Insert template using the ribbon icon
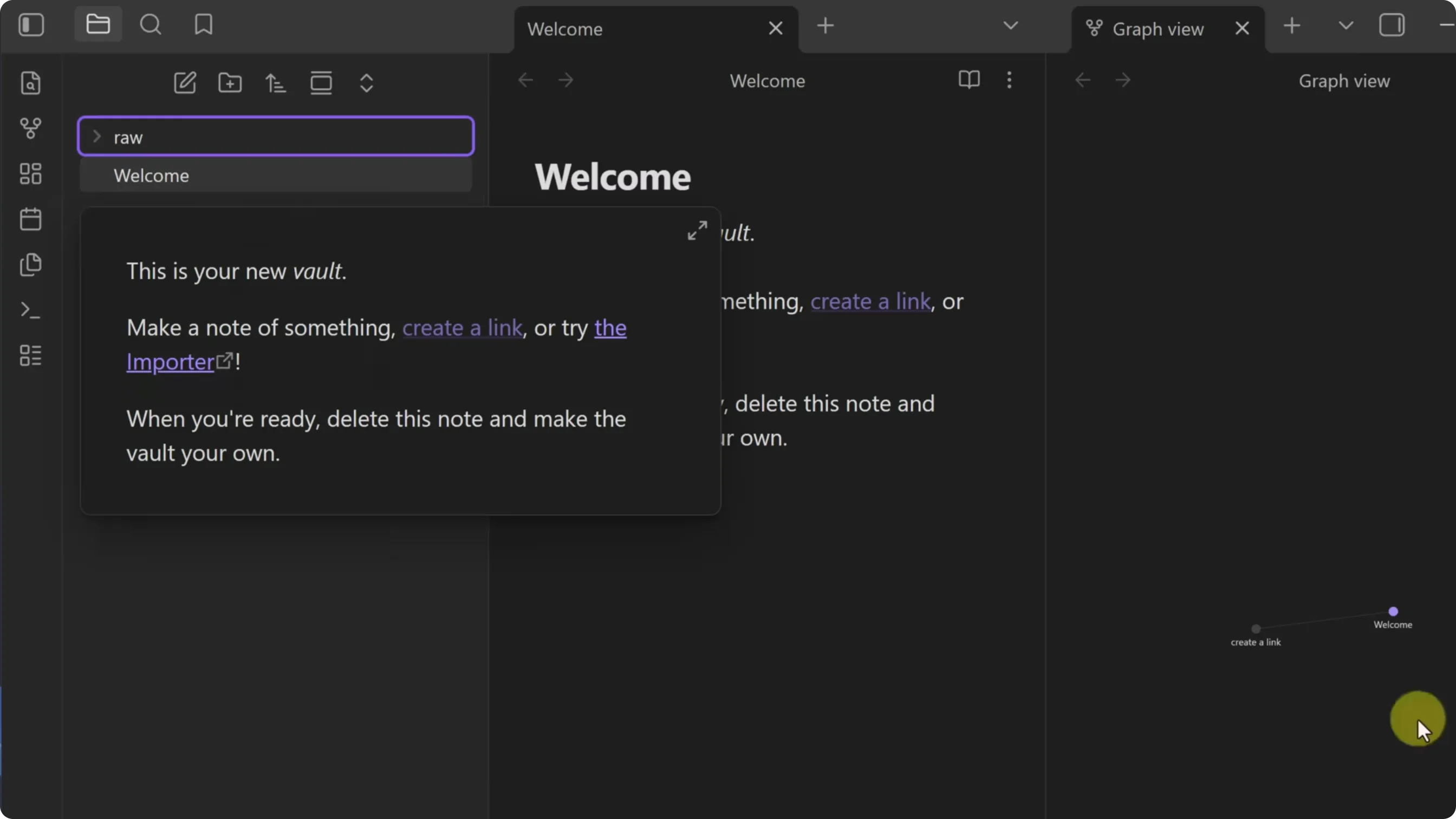Screen dimensions: 1456x819 pyautogui.click(x=30, y=264)
